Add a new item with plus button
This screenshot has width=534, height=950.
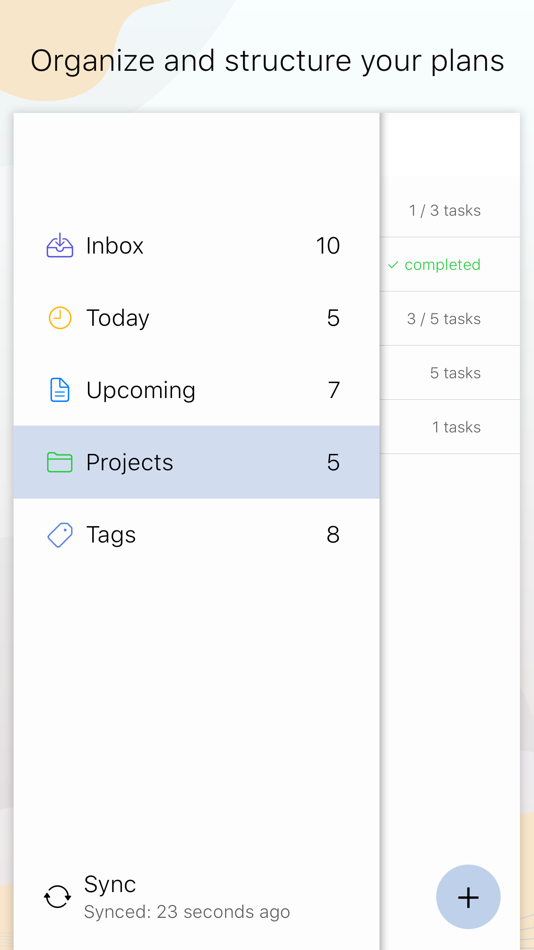(468, 897)
